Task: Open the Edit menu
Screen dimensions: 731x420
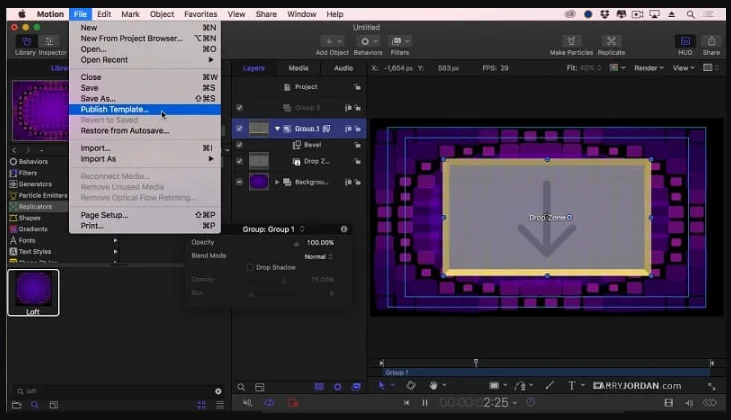Action: pyautogui.click(x=103, y=14)
